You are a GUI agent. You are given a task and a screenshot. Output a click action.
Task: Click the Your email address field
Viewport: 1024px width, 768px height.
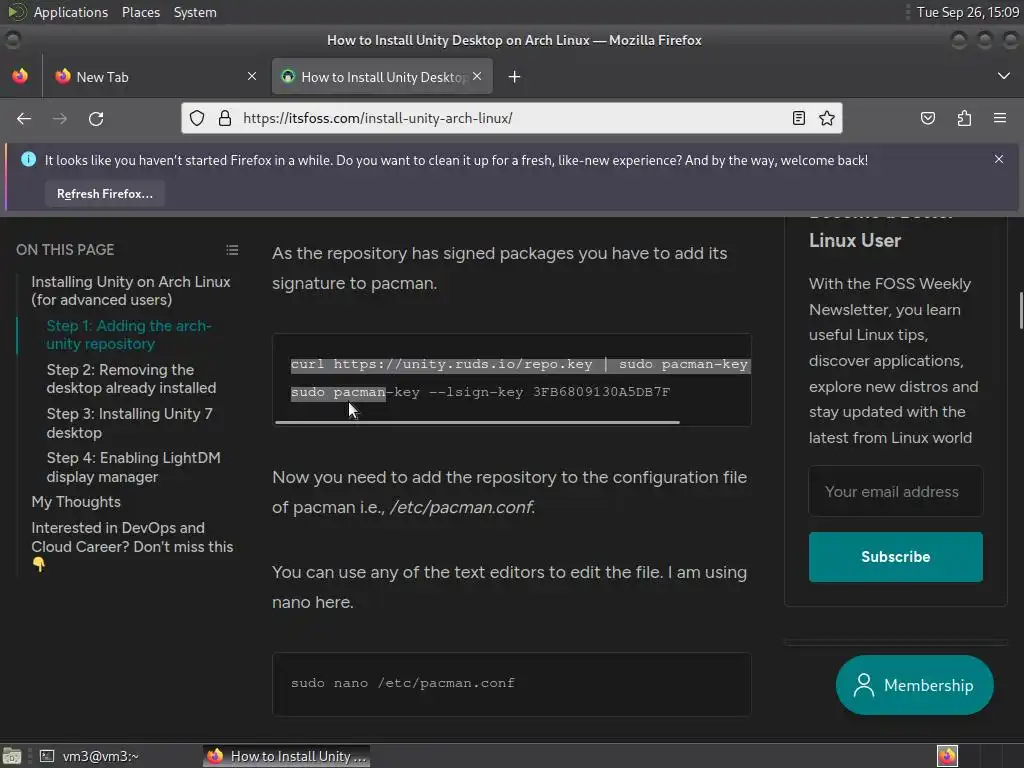pos(895,492)
